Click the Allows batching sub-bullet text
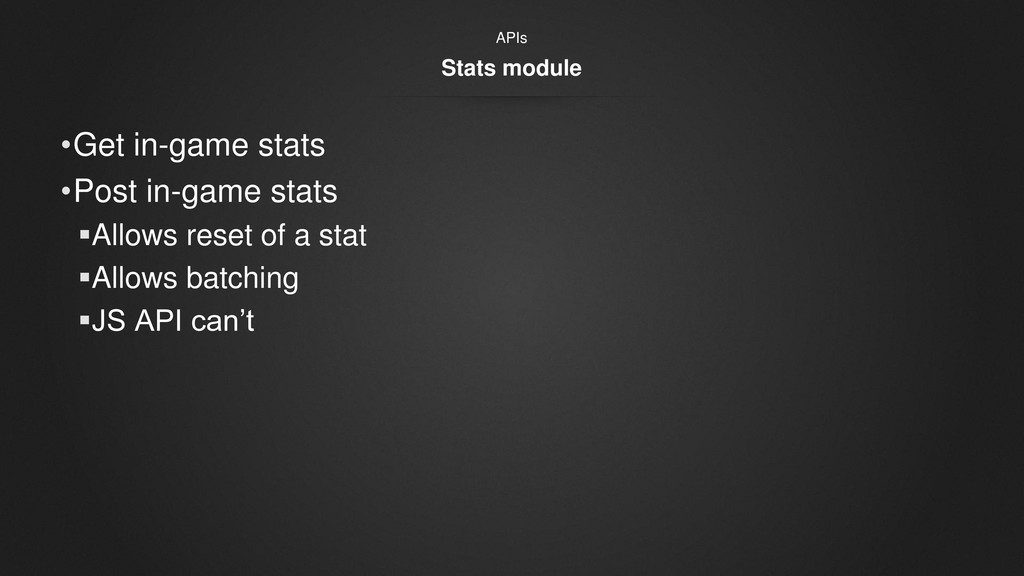 [x=195, y=279]
